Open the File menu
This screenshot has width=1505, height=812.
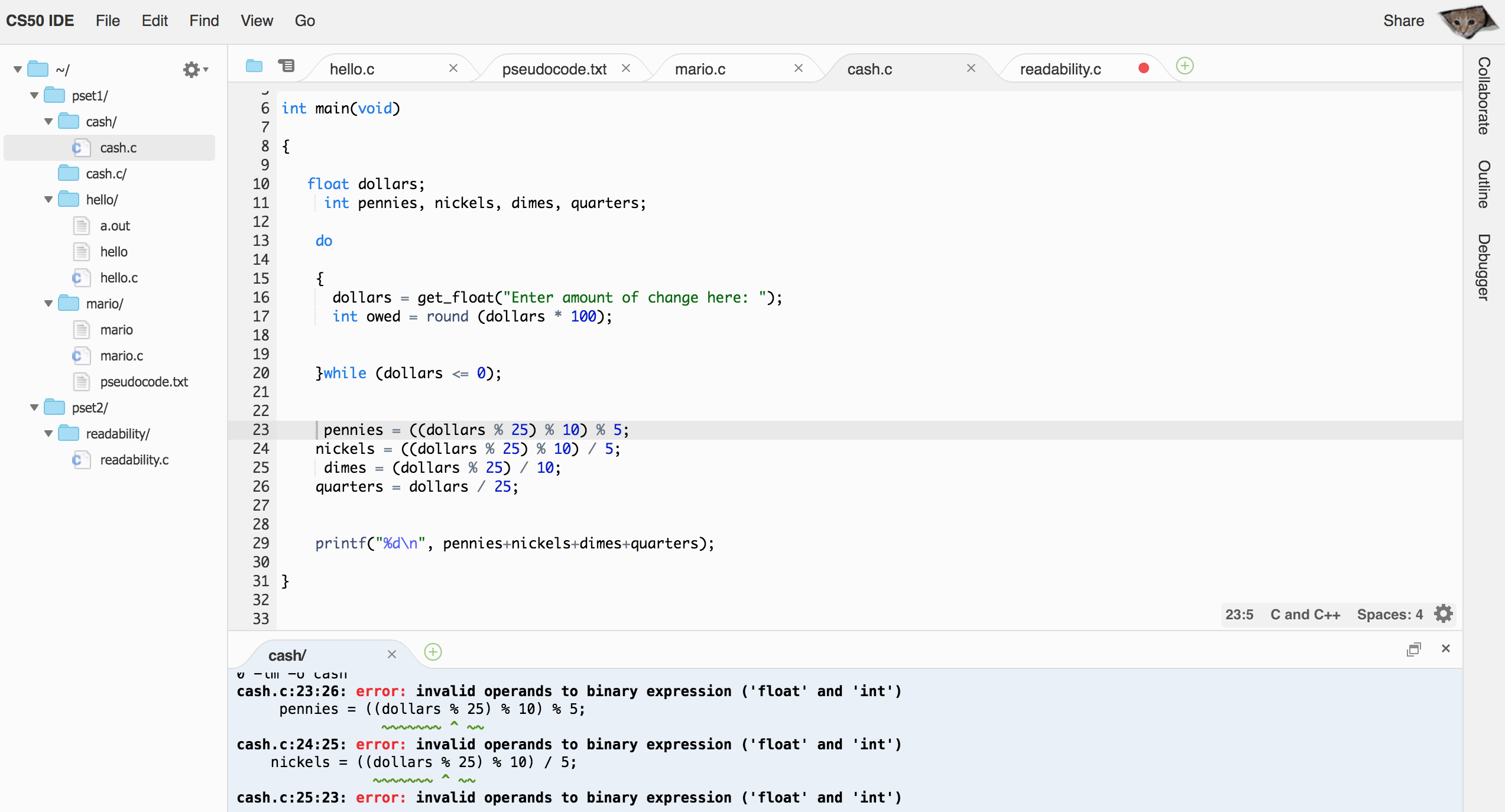108,21
